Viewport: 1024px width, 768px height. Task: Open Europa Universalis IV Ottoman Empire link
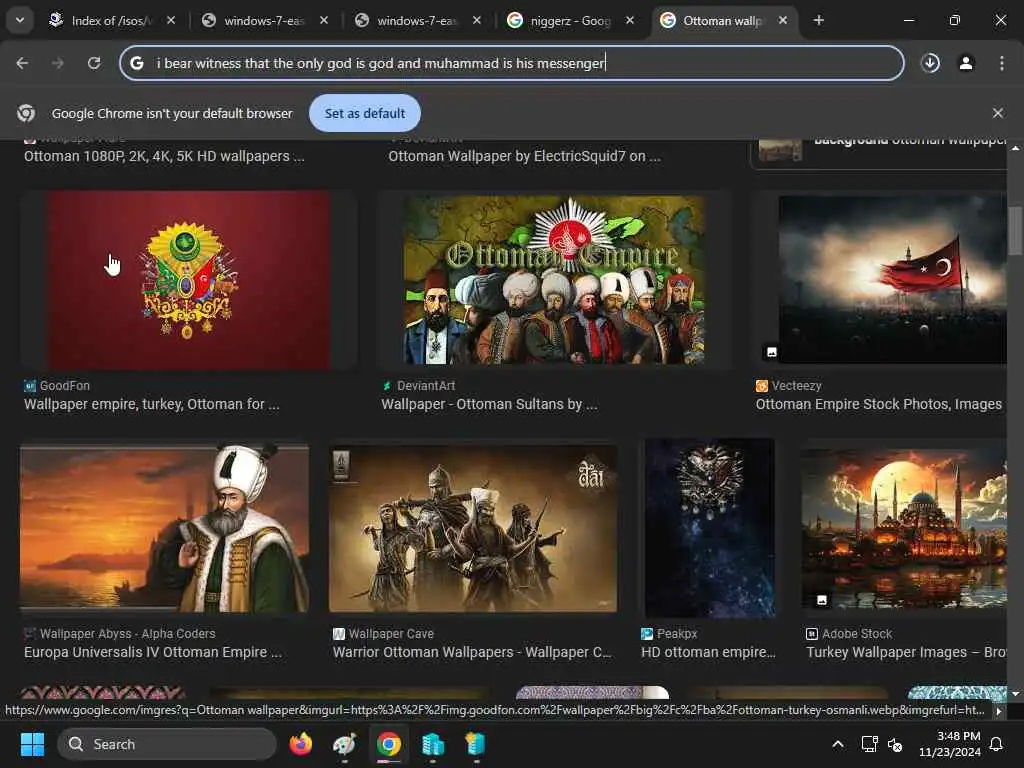point(153,652)
